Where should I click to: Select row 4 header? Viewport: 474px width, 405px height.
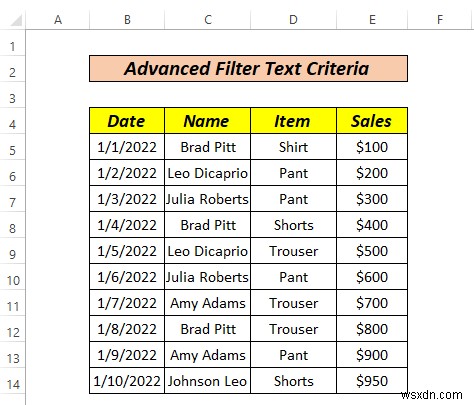[13, 124]
